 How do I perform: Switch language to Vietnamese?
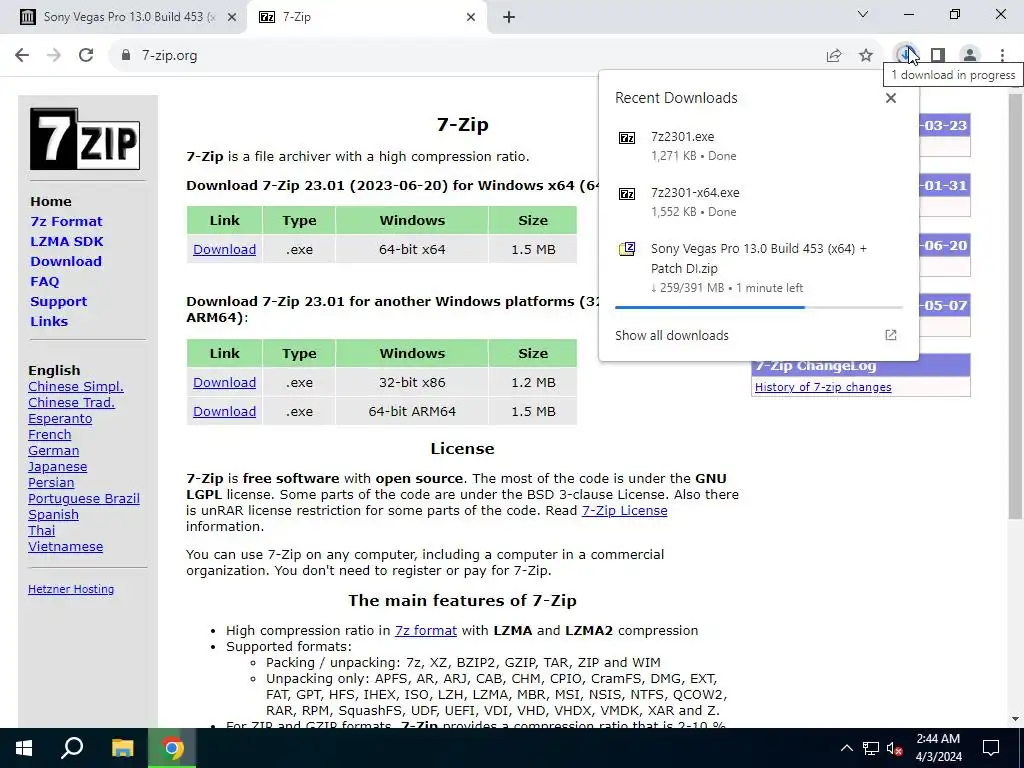click(x=65, y=547)
